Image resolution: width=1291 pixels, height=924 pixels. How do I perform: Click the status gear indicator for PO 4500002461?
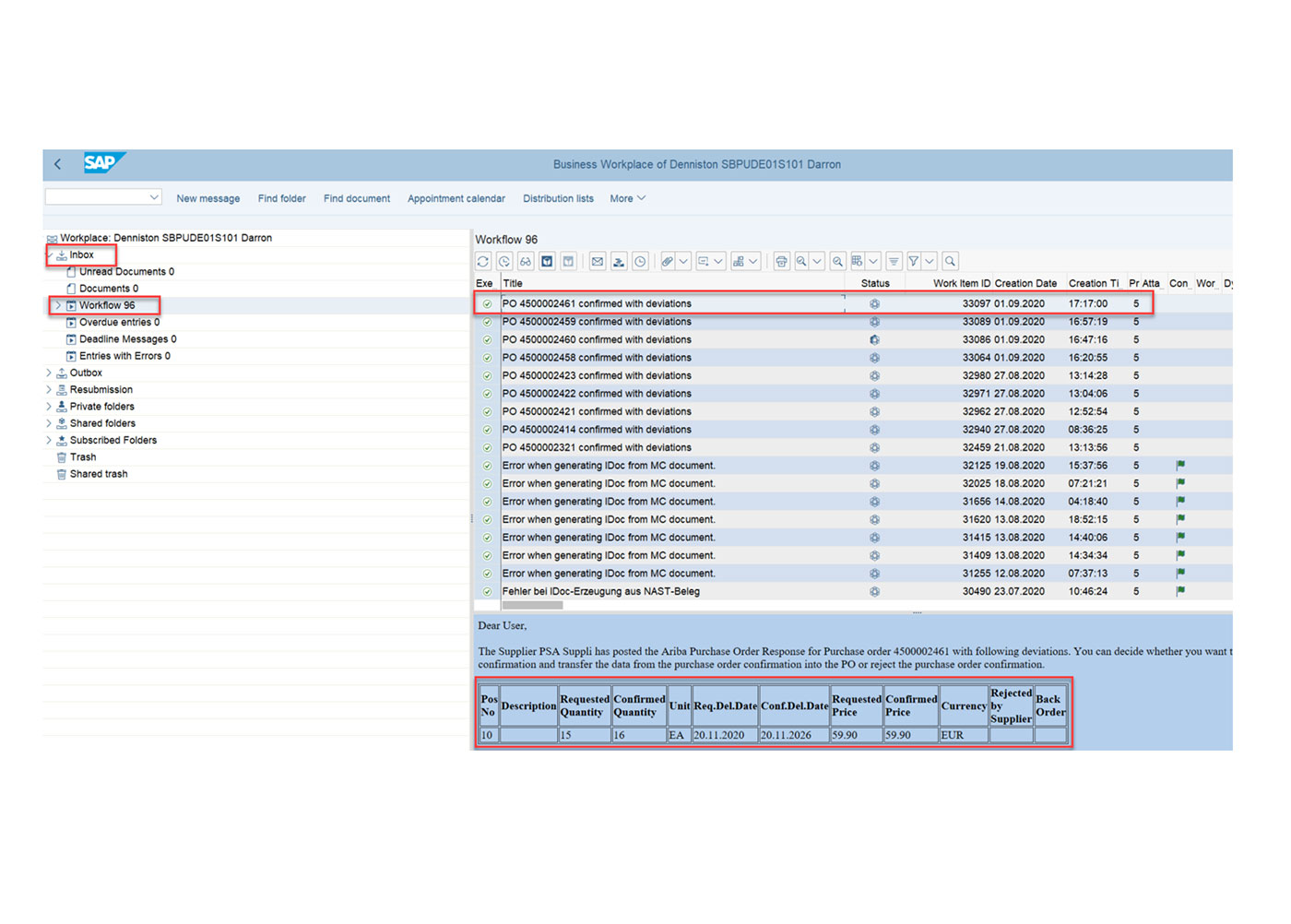[x=873, y=302]
